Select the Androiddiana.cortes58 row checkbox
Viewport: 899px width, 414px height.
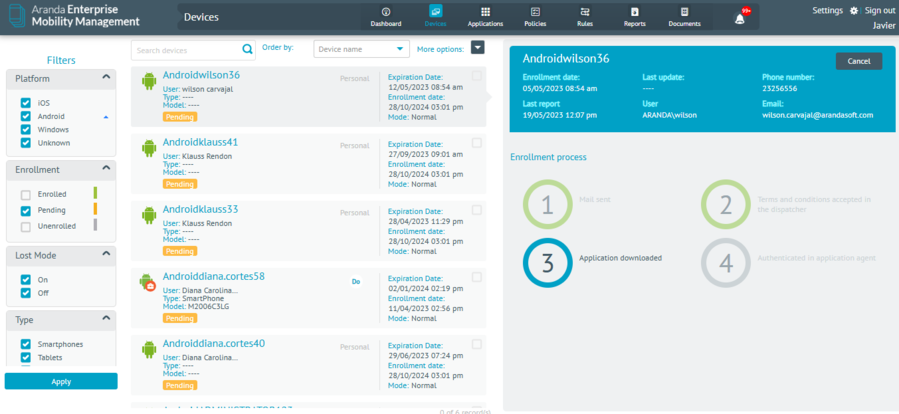(x=477, y=277)
